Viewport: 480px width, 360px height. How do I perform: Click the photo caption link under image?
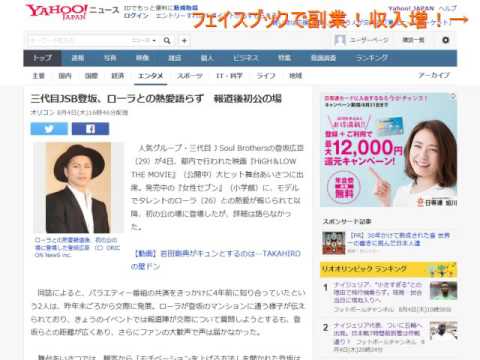tap(77, 247)
